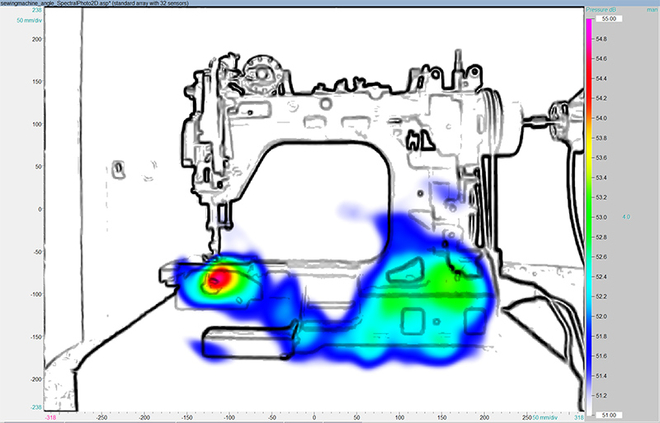Click the '50 mm/div' label on horizontal axis
This screenshot has height=423, width=660.
546,416
